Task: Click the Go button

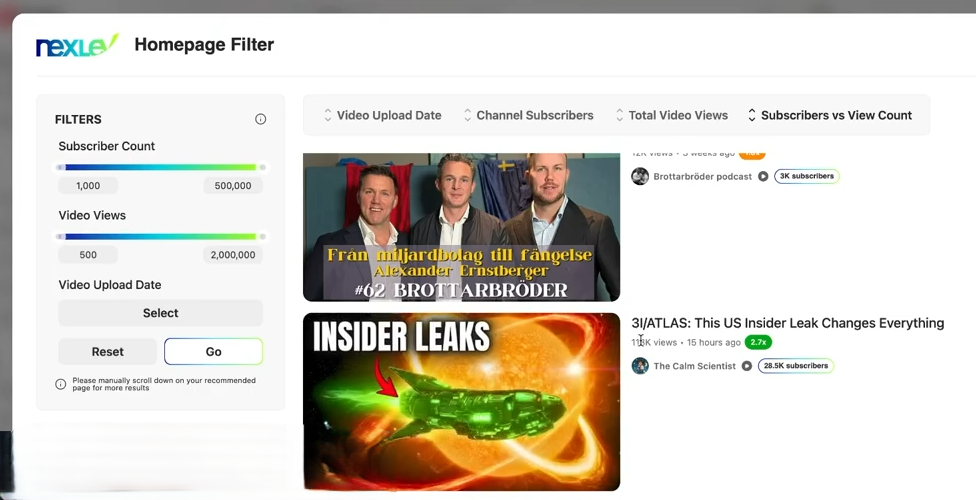Action: (x=214, y=352)
